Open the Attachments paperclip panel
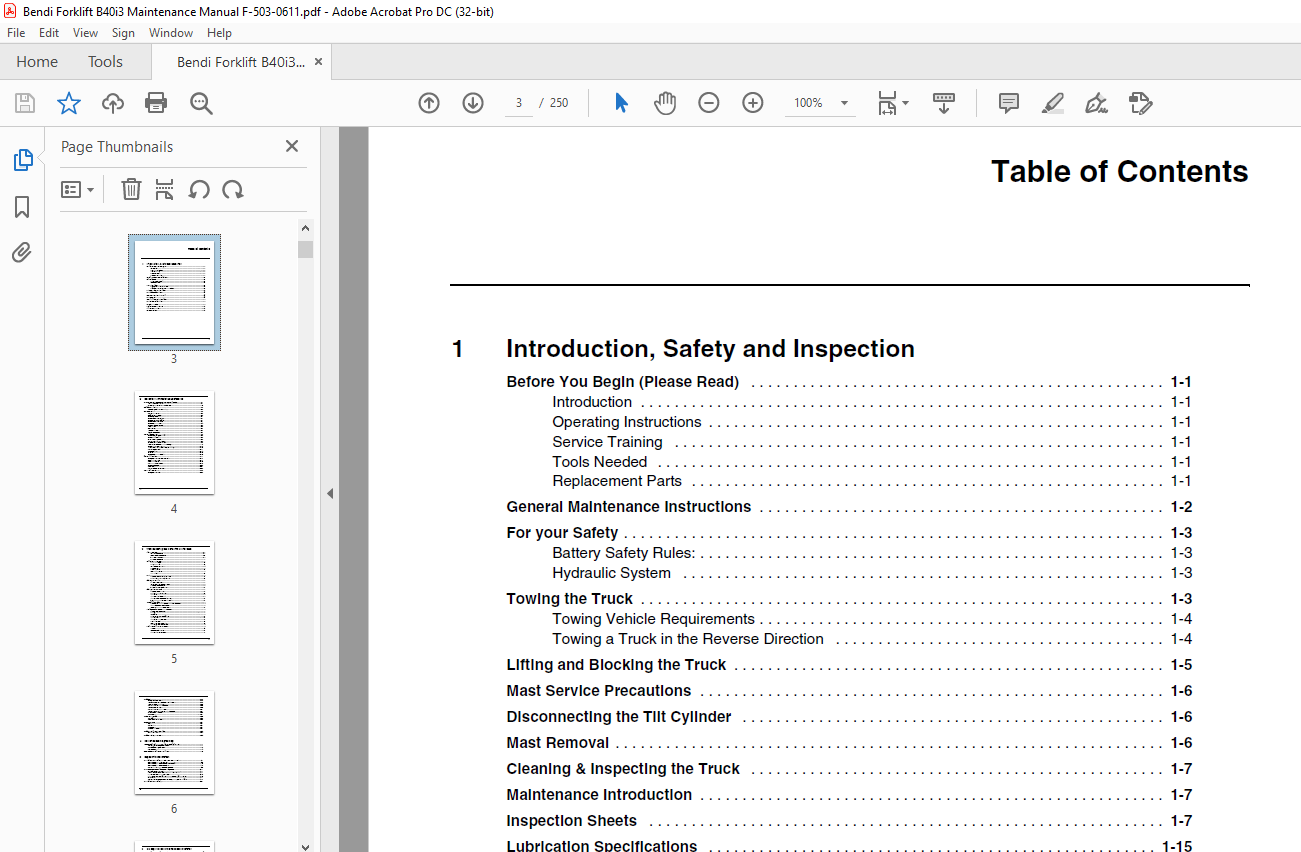The width and height of the screenshot is (1301, 852). tap(22, 252)
